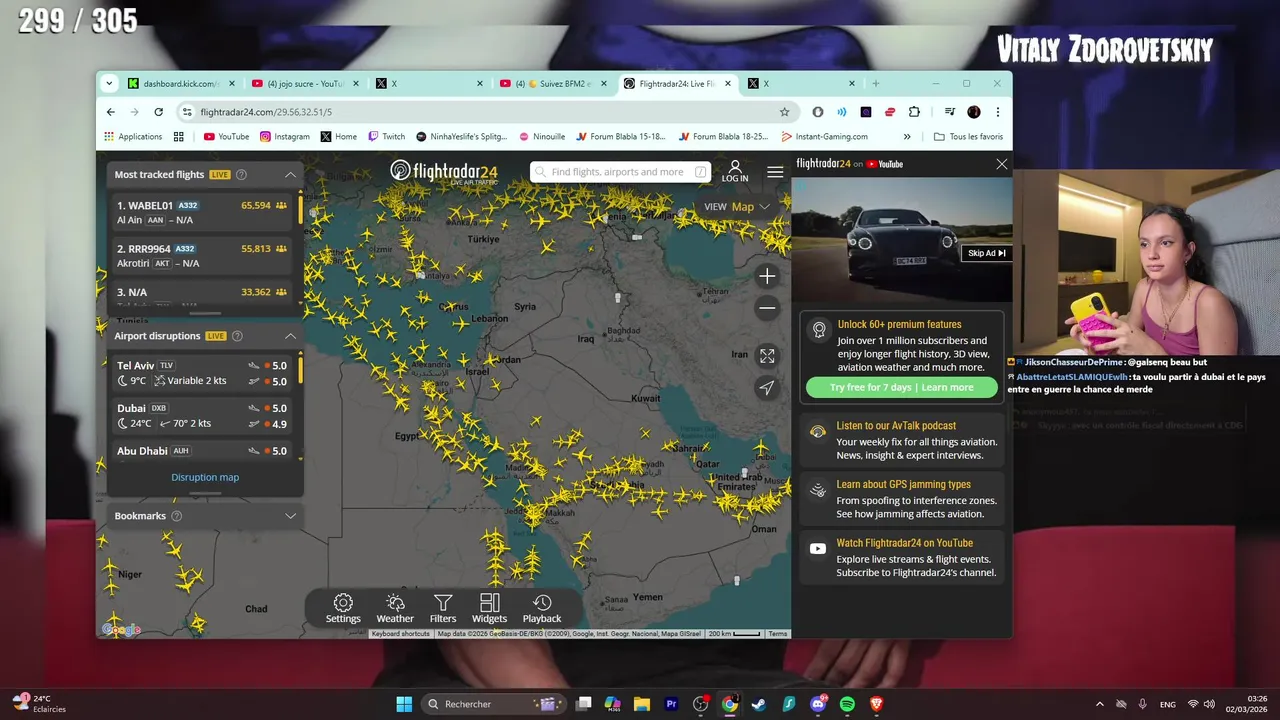The width and height of the screenshot is (1280, 720).
Task: Open a new Chrome tab
Action: coord(875,84)
